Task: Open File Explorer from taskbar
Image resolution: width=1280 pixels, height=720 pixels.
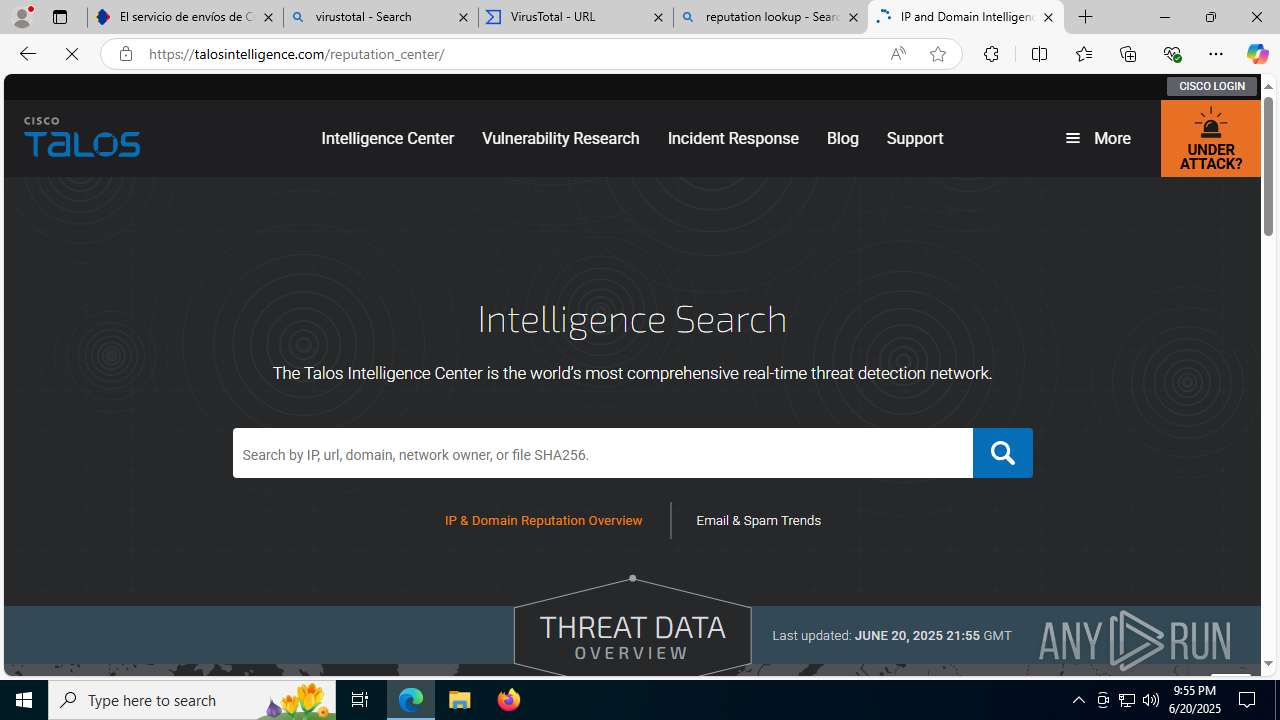Action: click(x=460, y=700)
